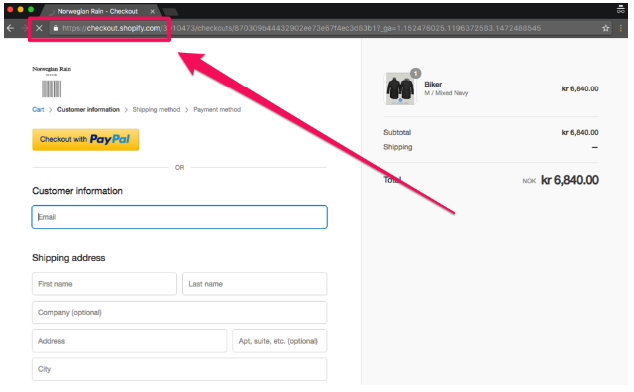Click the Biker product name
The width and height of the screenshot is (634, 392).
433,85
